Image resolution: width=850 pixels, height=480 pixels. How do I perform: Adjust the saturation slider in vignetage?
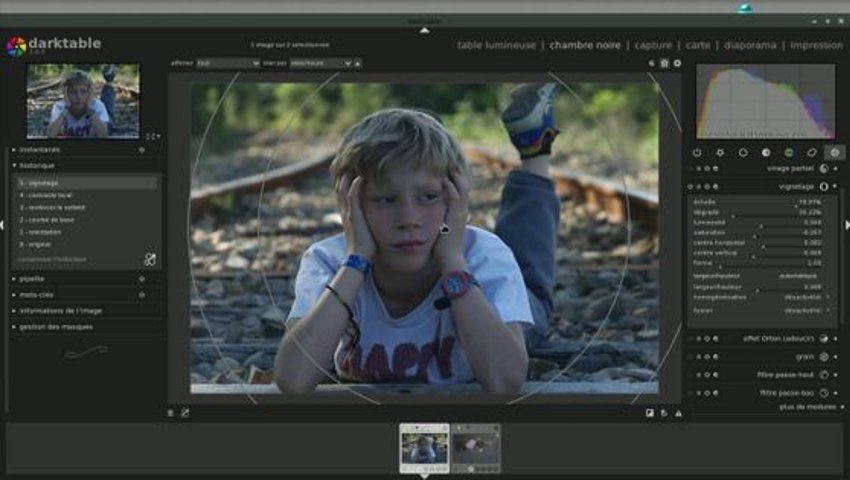[x=757, y=233]
